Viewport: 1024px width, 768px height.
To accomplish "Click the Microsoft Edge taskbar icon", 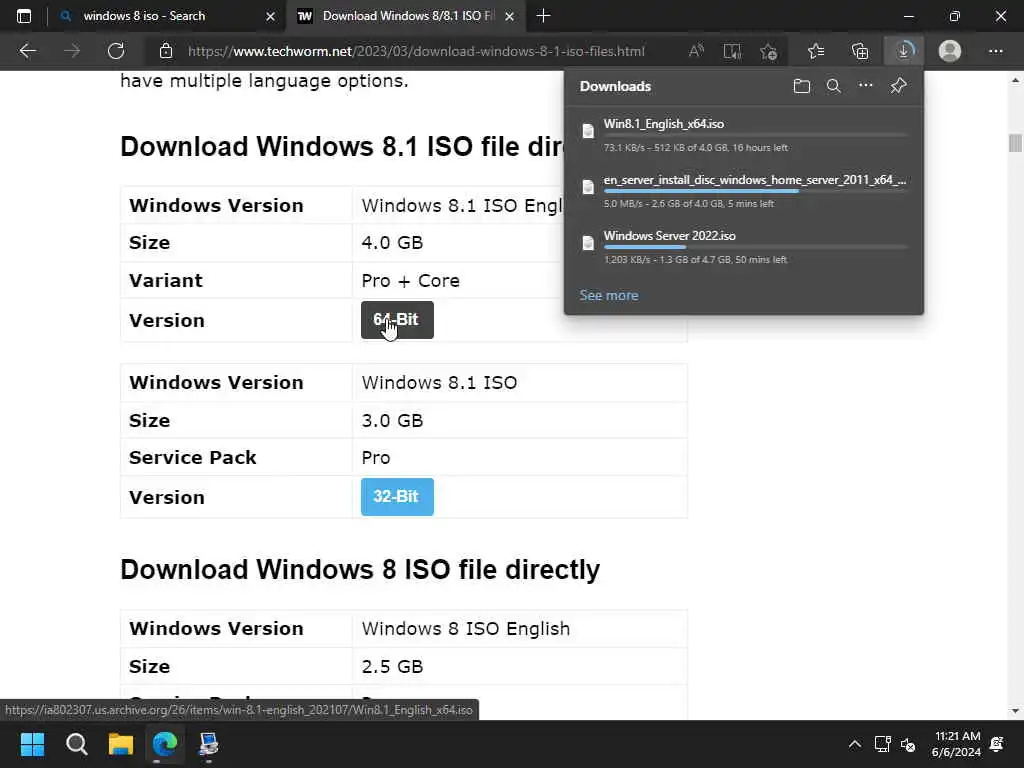I will pyautogui.click(x=165, y=744).
